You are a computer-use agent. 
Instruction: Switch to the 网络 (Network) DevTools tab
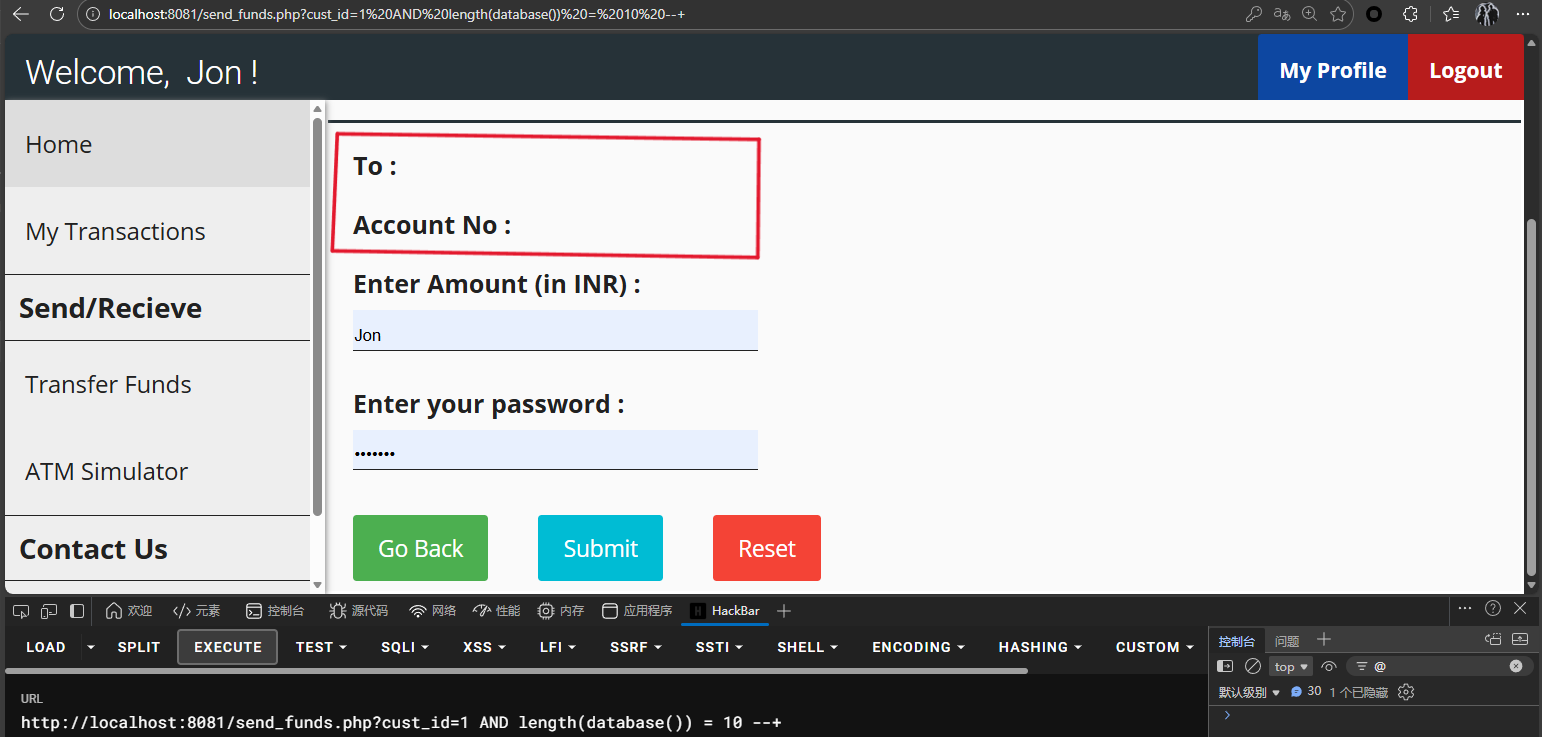click(432, 611)
